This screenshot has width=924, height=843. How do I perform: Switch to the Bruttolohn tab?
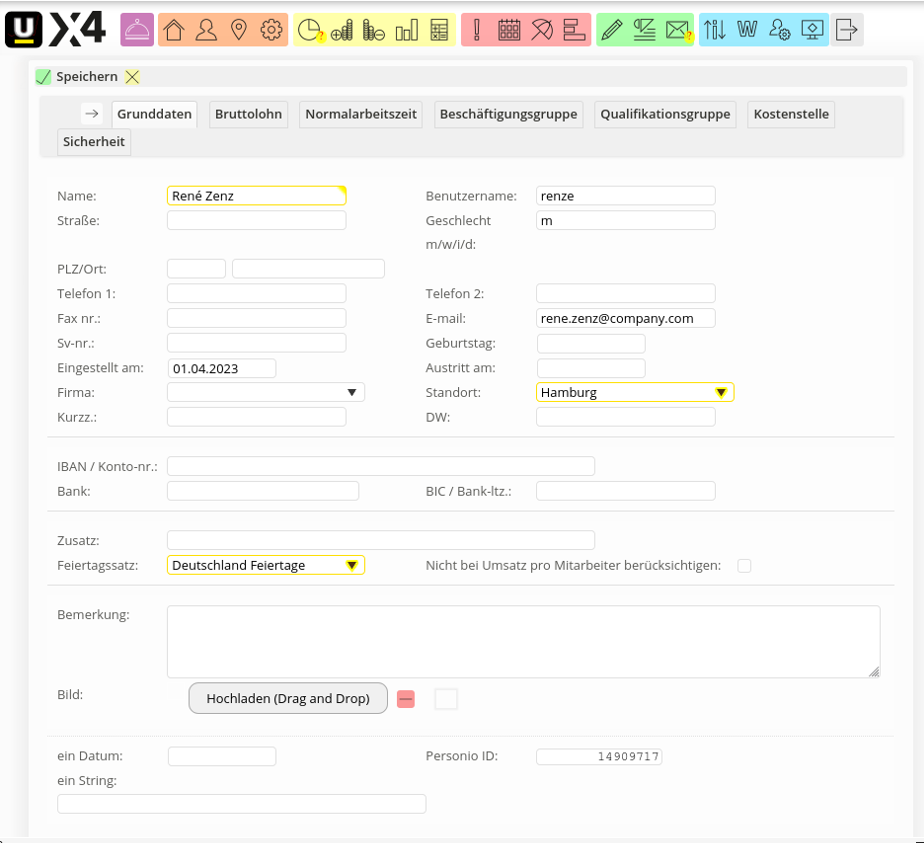[x=249, y=114]
